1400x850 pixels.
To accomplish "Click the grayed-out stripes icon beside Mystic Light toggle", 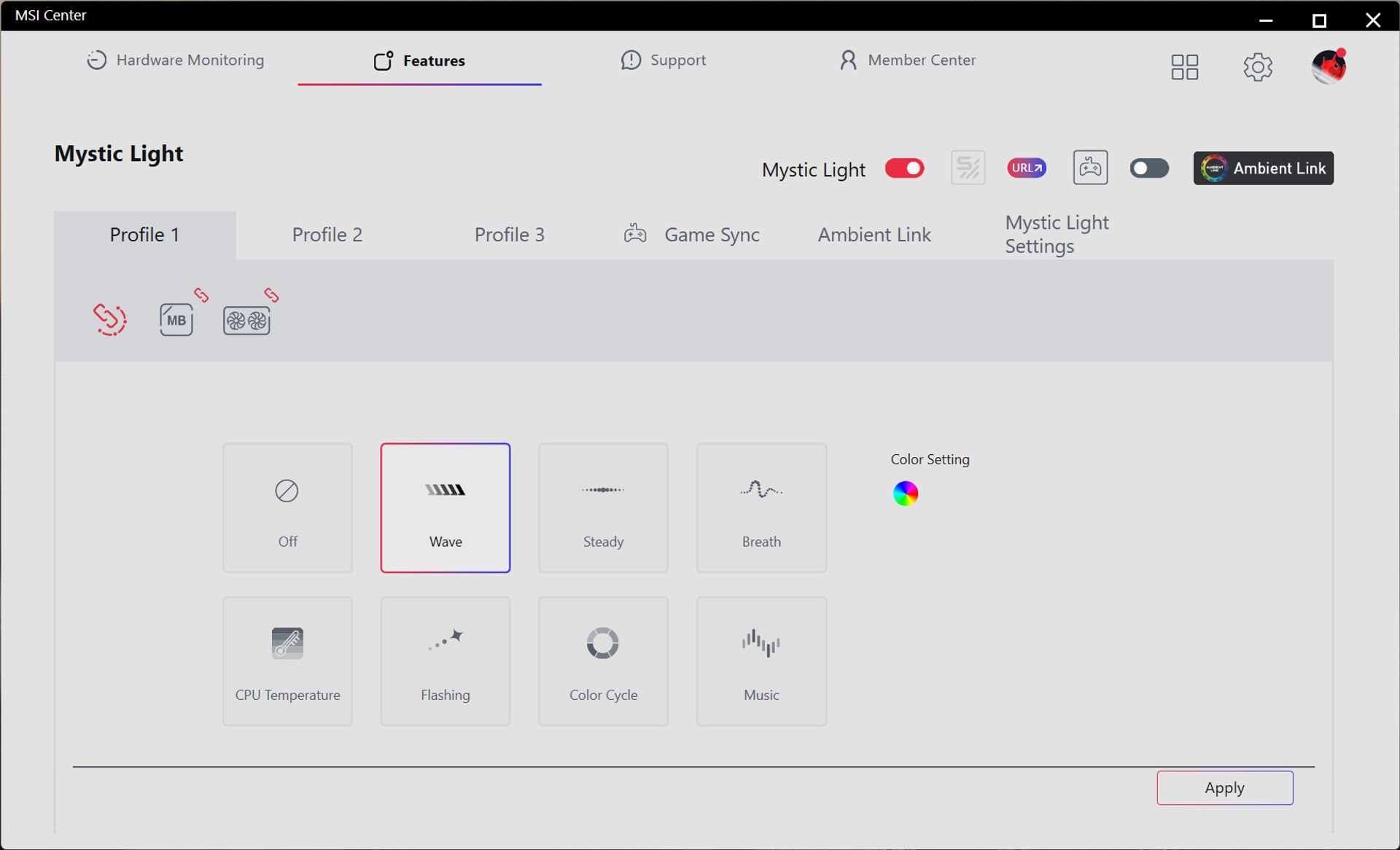I will tap(968, 168).
